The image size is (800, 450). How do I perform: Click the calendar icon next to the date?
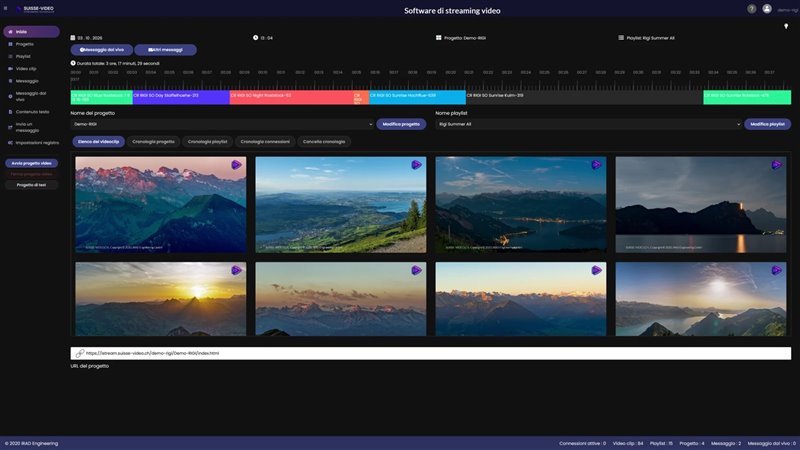point(73,38)
